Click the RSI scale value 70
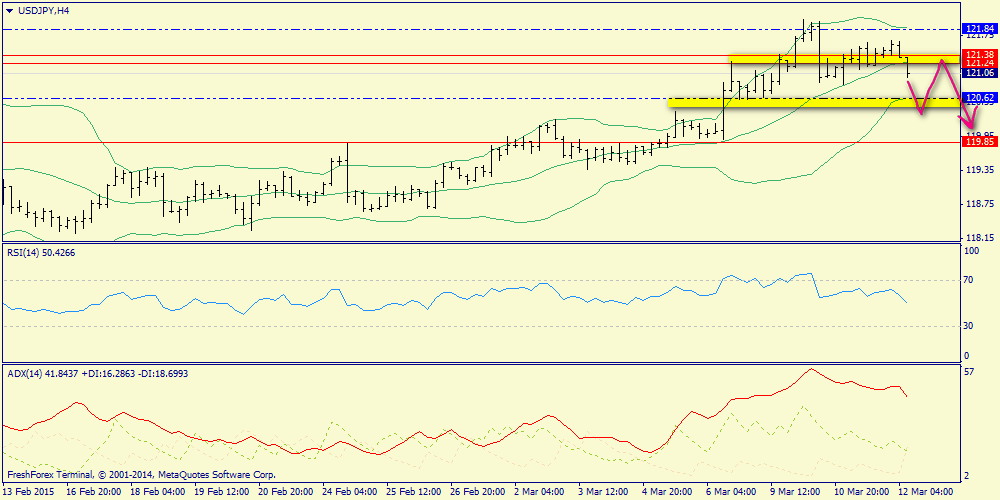 [x=970, y=280]
